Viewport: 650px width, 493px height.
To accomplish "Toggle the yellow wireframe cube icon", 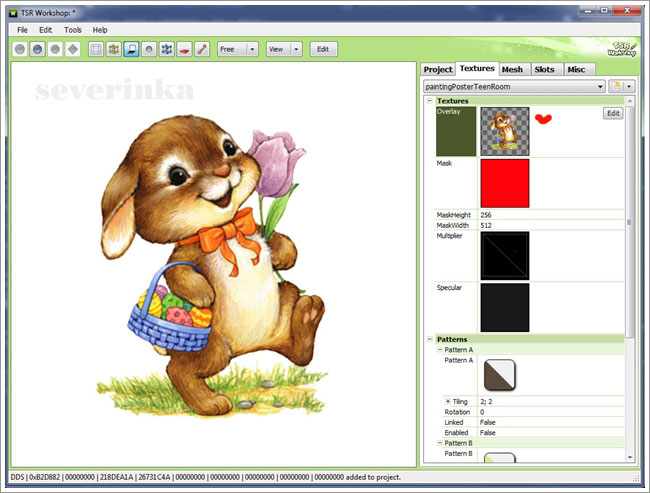I will tap(114, 49).
